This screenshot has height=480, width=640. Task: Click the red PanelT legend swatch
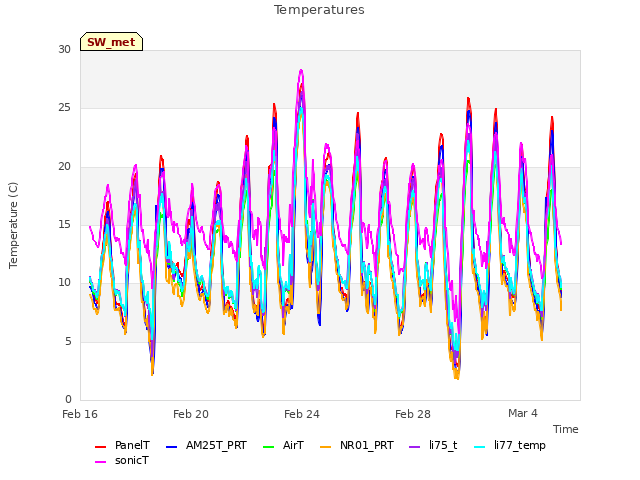(100, 447)
